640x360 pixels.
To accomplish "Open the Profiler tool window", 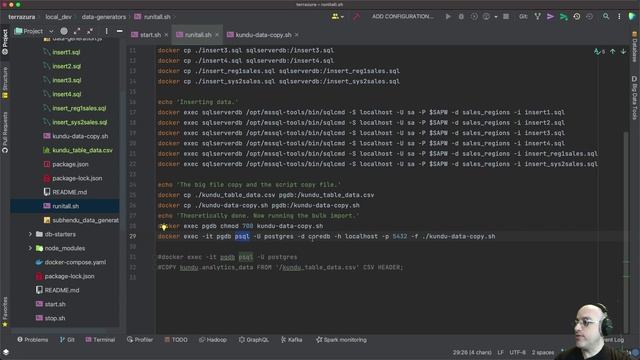I will 140,340.
